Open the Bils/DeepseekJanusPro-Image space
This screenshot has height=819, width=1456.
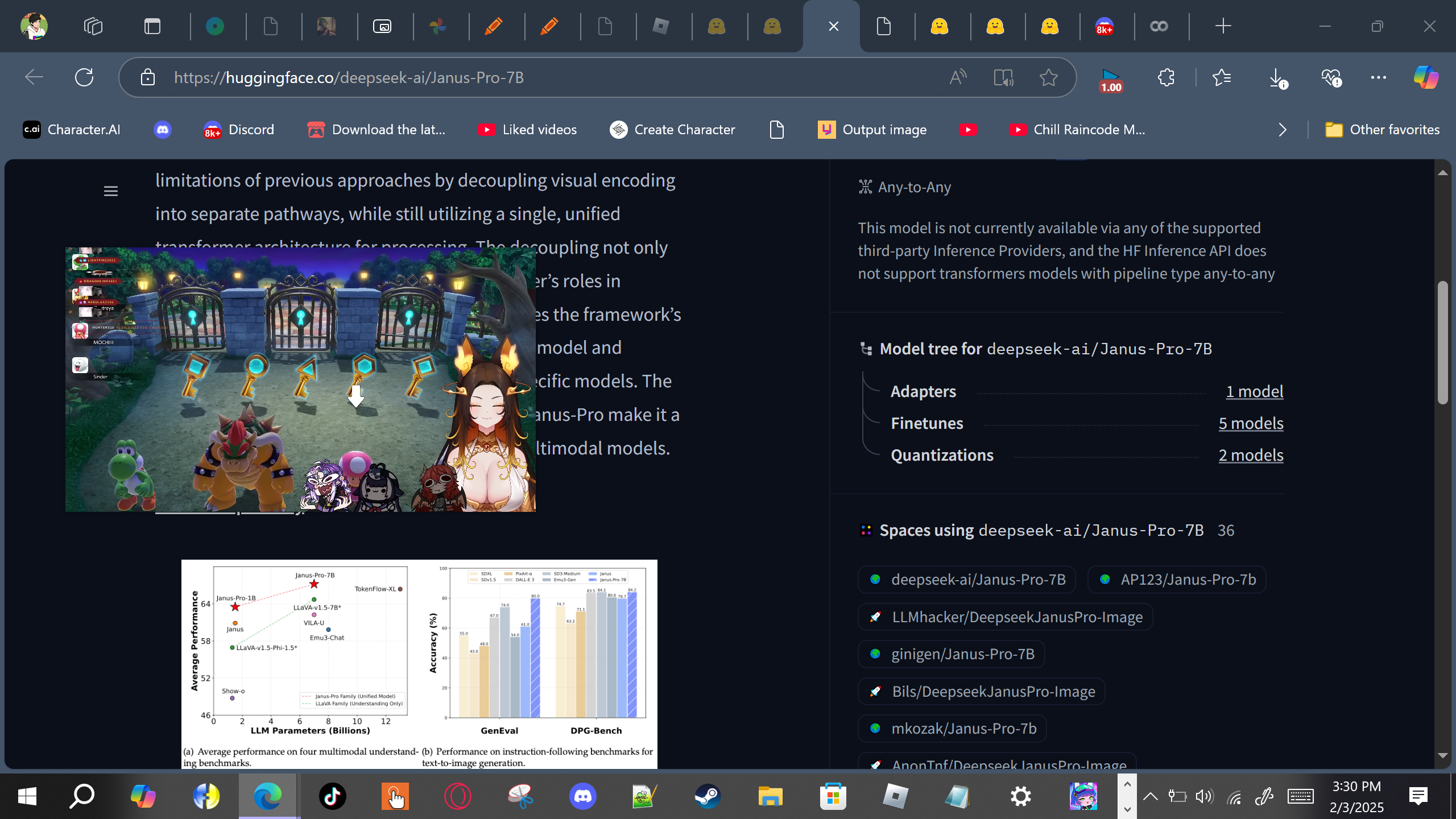click(x=982, y=691)
